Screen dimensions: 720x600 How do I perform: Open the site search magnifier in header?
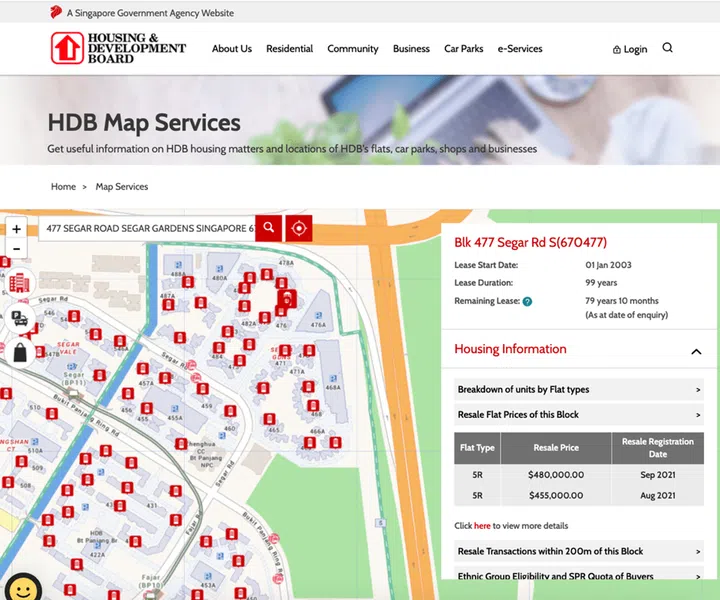click(668, 48)
